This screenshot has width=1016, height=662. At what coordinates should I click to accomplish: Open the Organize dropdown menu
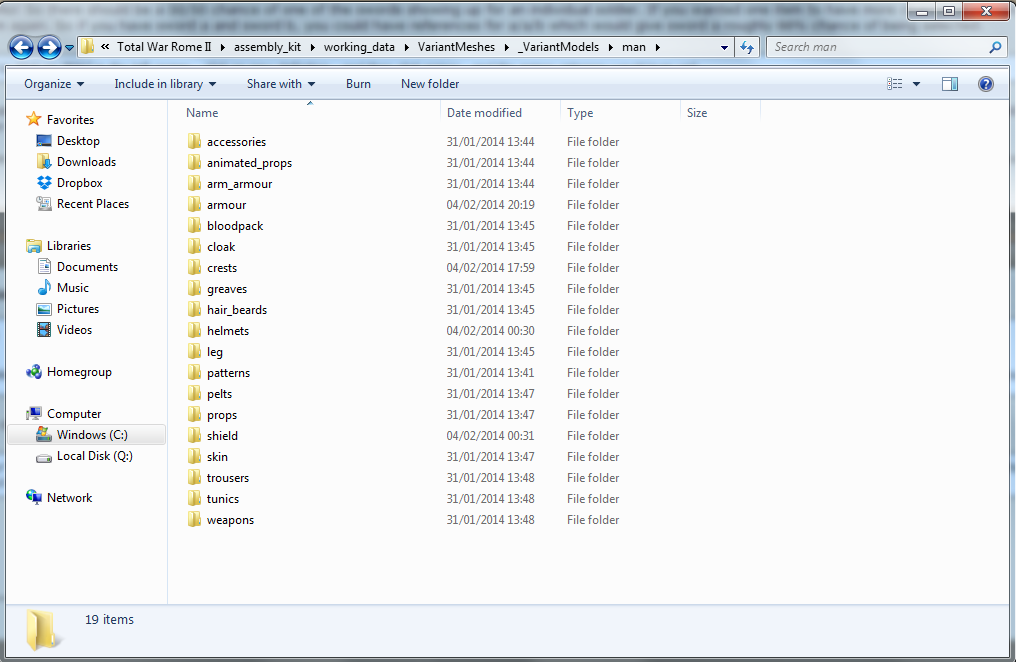click(x=54, y=84)
